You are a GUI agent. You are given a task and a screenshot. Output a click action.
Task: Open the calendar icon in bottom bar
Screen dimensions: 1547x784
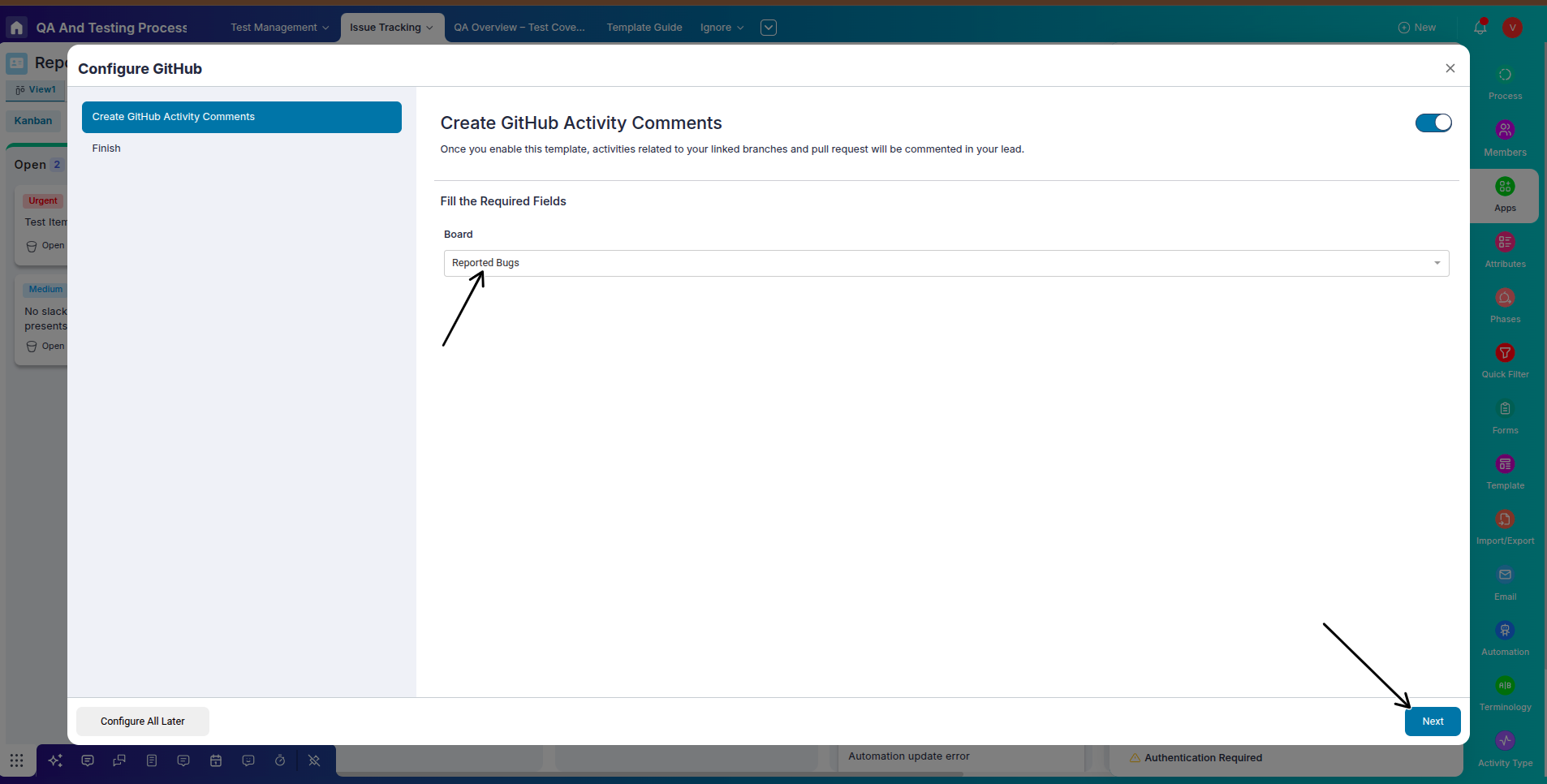pyautogui.click(x=216, y=760)
